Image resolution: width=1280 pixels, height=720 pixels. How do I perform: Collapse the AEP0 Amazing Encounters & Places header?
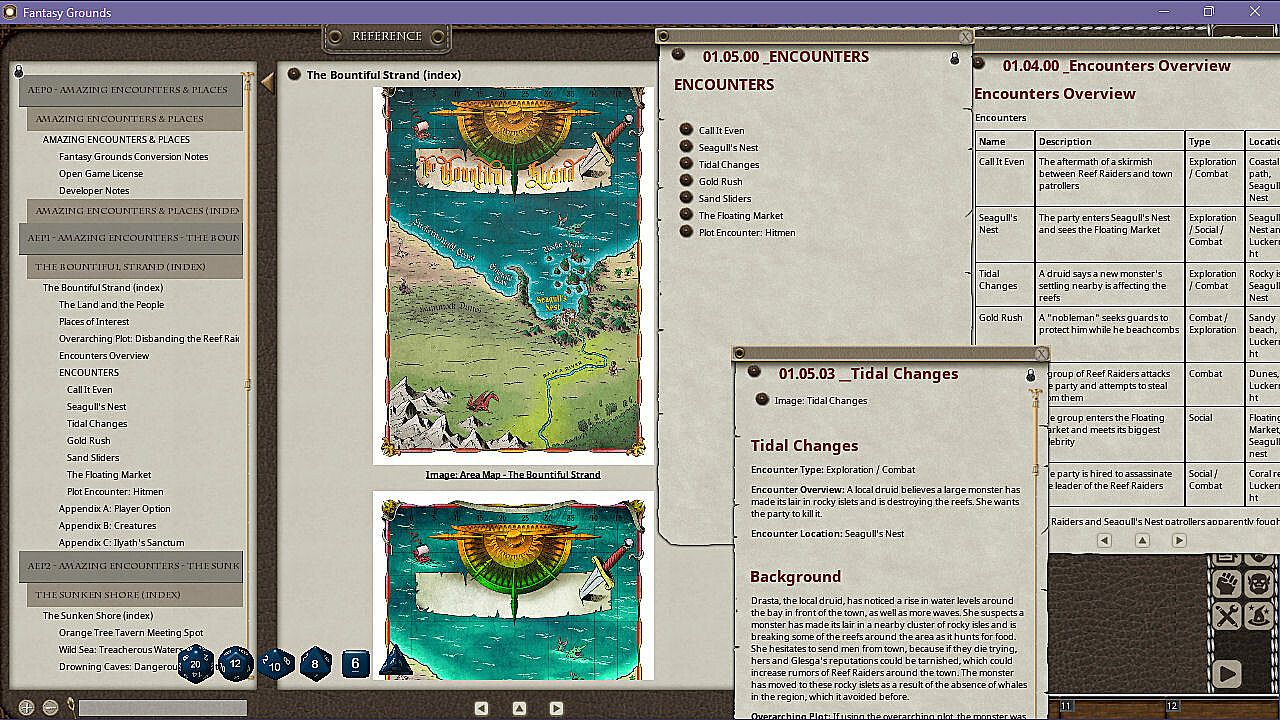(x=127, y=90)
